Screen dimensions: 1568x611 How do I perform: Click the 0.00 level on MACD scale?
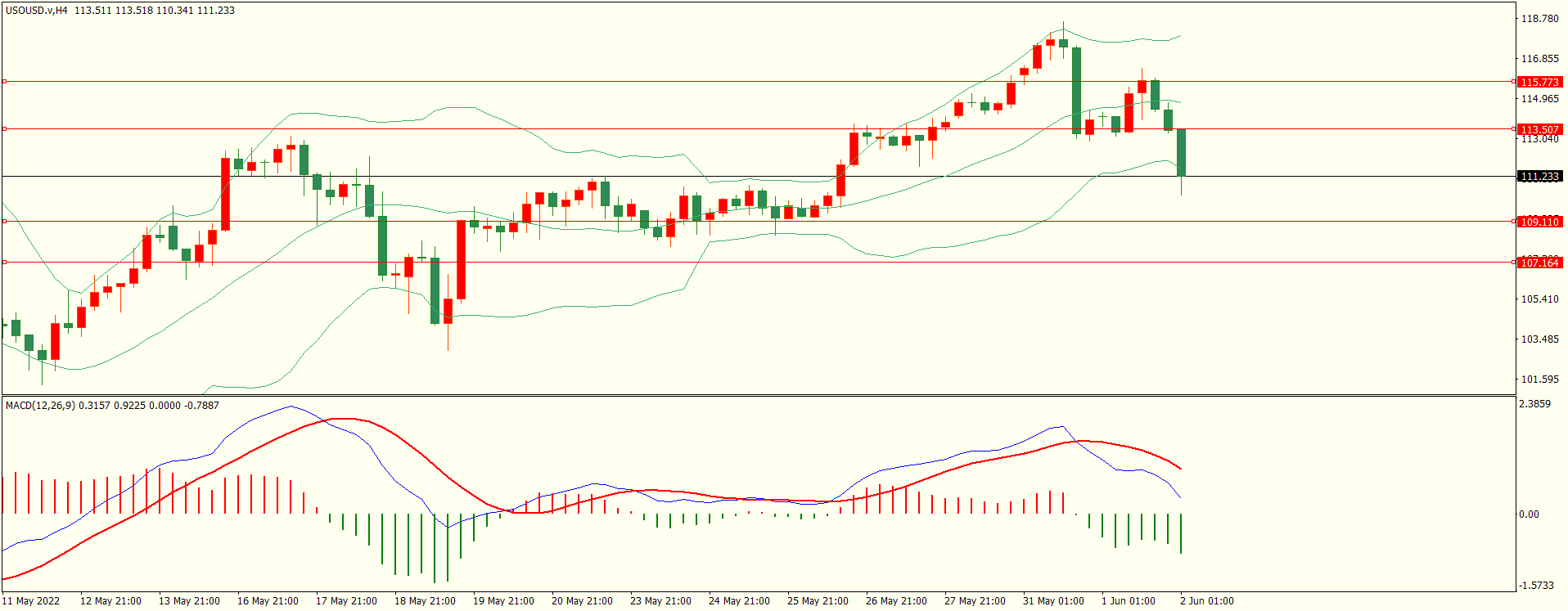click(1529, 514)
